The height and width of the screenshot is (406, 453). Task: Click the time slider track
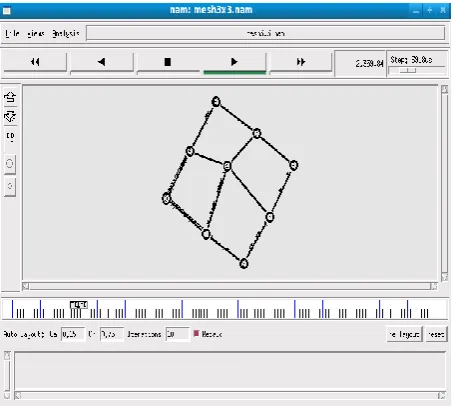[224, 310]
